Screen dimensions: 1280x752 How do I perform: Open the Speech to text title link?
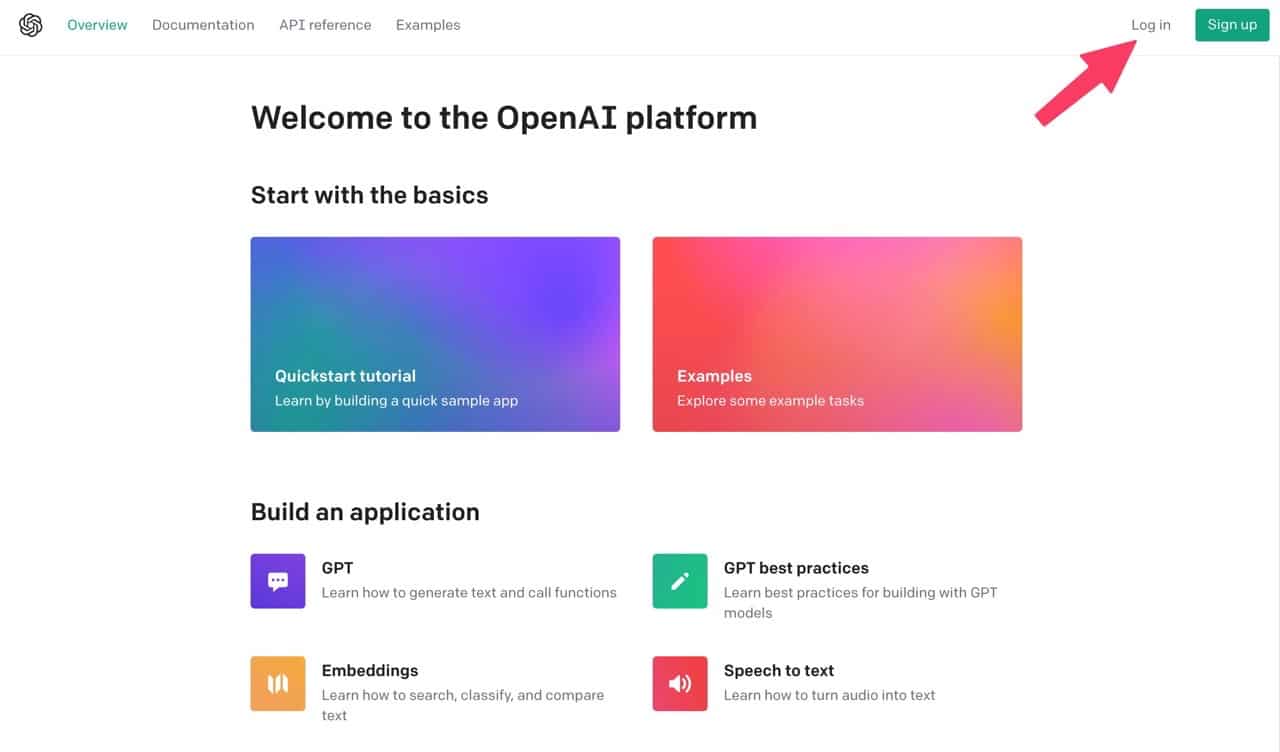coord(779,670)
